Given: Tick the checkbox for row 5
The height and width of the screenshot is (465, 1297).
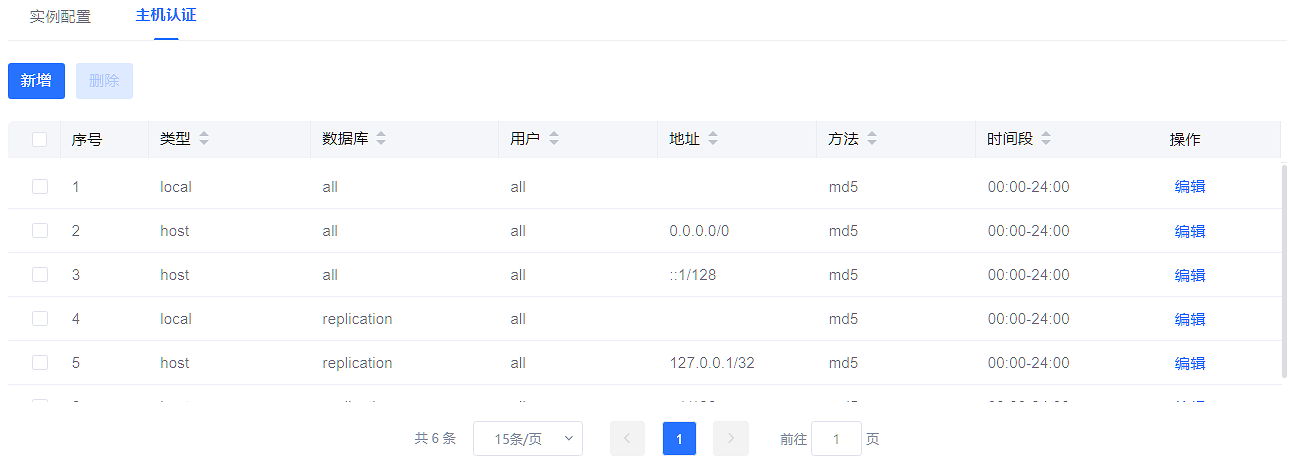Looking at the screenshot, I should [x=40, y=362].
